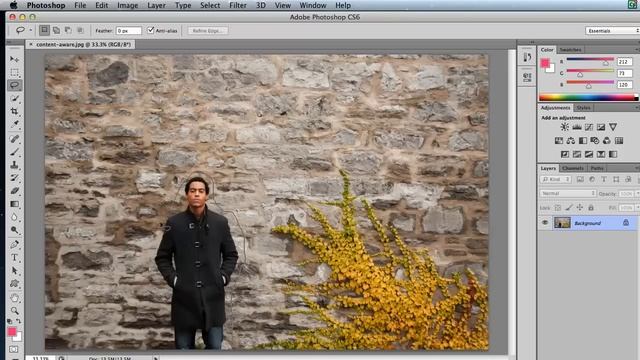Add an Exposure adjustment
640x360 pixels.
tap(601, 127)
